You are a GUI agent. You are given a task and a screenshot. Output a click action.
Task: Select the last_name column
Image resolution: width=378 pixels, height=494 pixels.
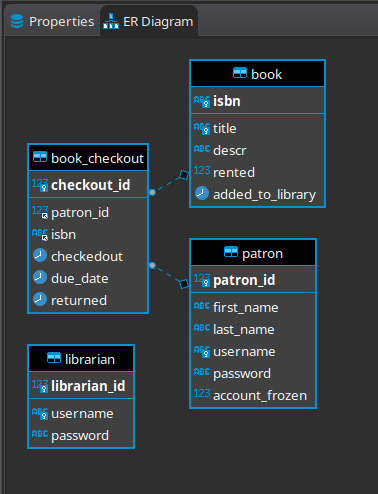[253, 329]
